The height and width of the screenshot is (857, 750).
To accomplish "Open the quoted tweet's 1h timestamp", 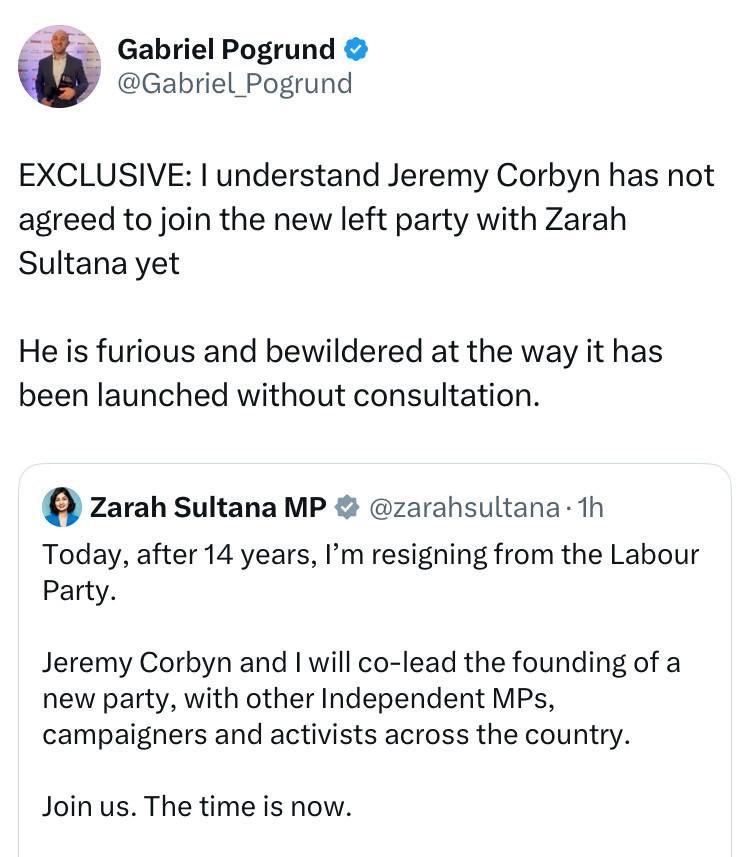I will click(589, 508).
